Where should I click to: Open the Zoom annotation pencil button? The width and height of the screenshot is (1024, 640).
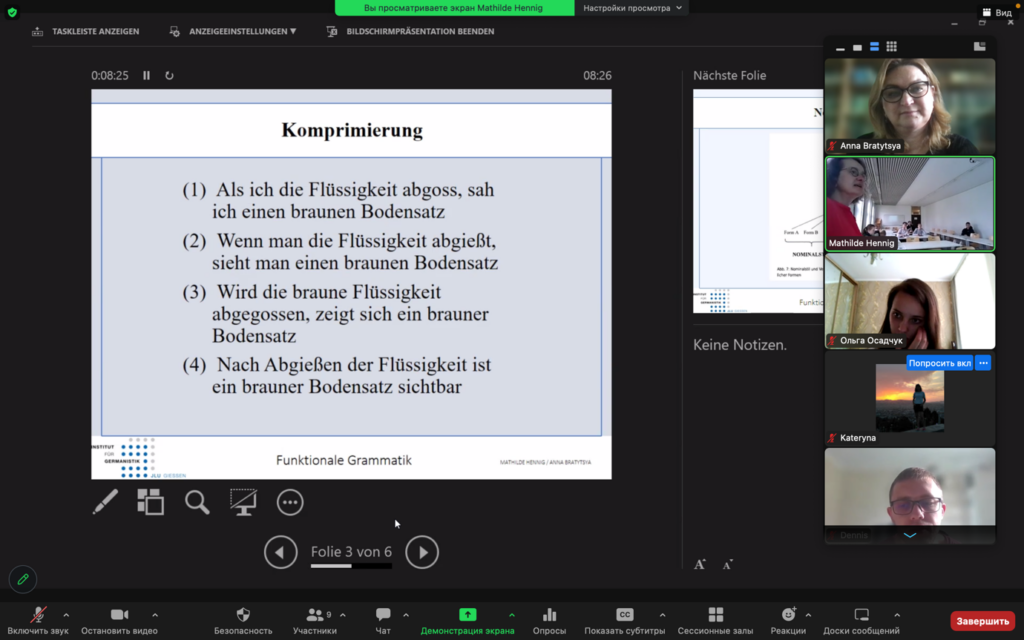22,579
